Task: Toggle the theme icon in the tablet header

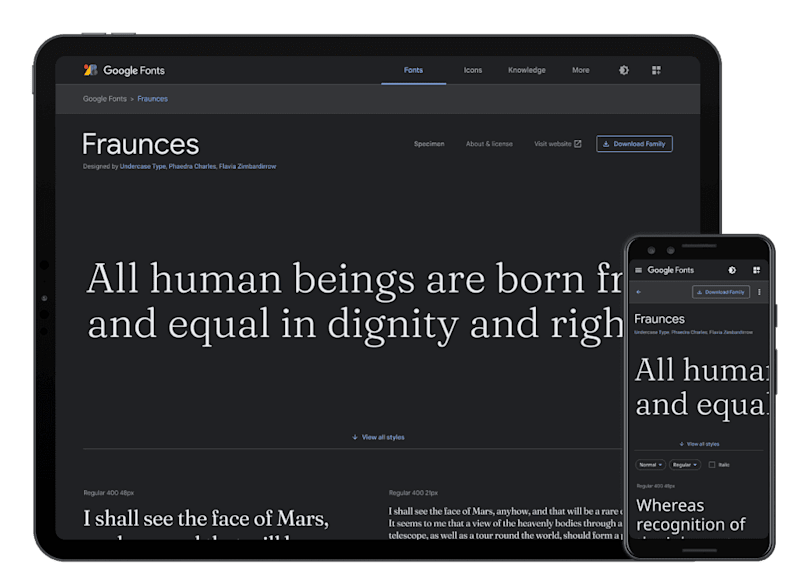Action: 623,70
